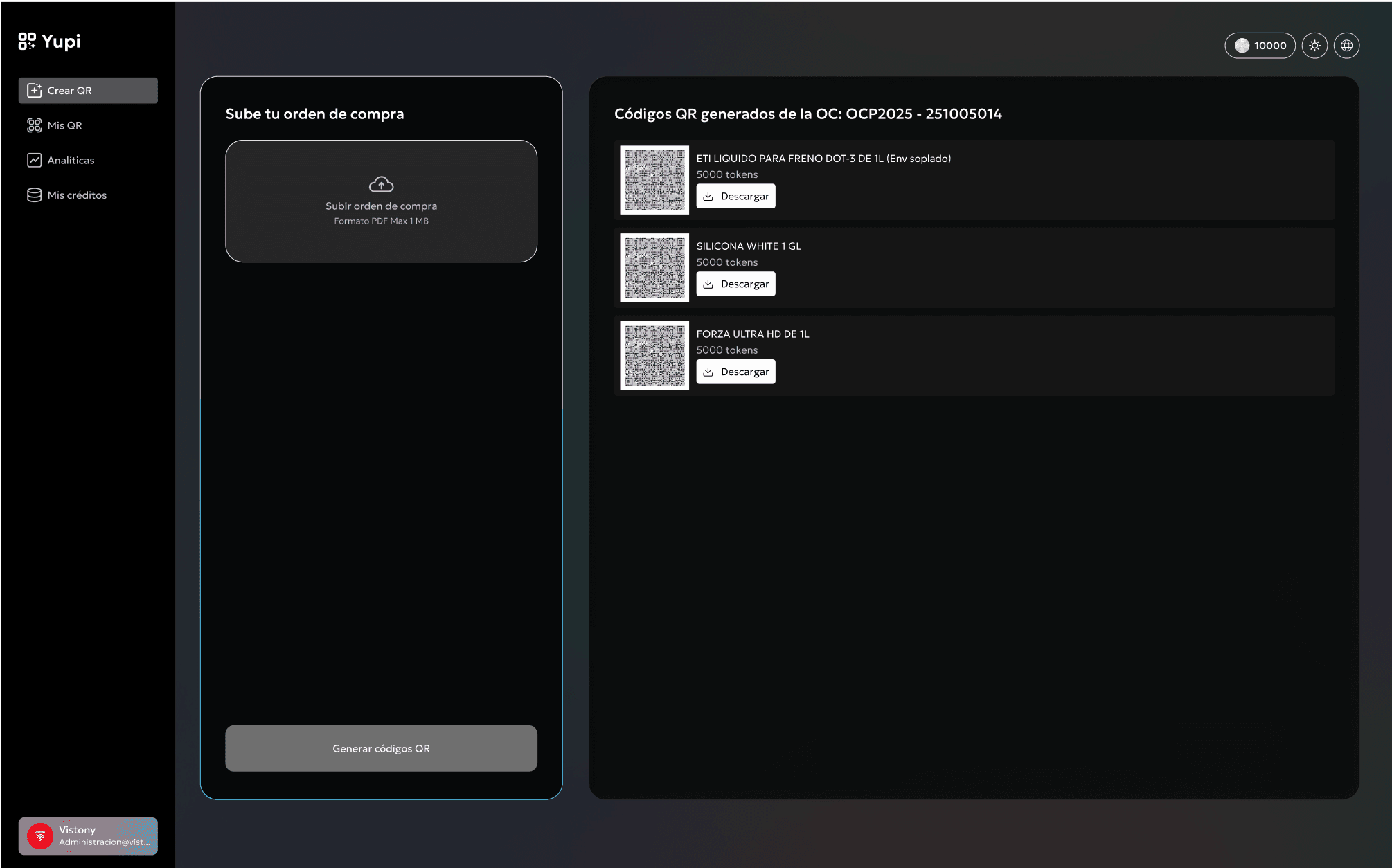Viewport: 1392px width, 868px height.
Task: Click the Crear QR sidebar icon
Action: coord(34,91)
